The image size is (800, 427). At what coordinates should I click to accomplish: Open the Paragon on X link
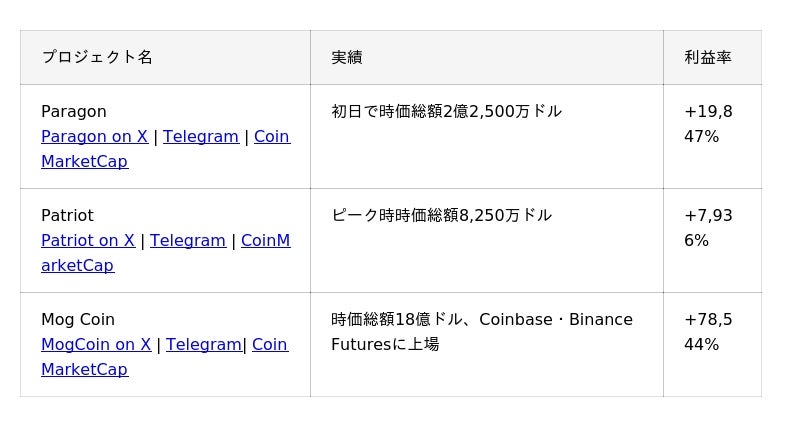(x=94, y=137)
